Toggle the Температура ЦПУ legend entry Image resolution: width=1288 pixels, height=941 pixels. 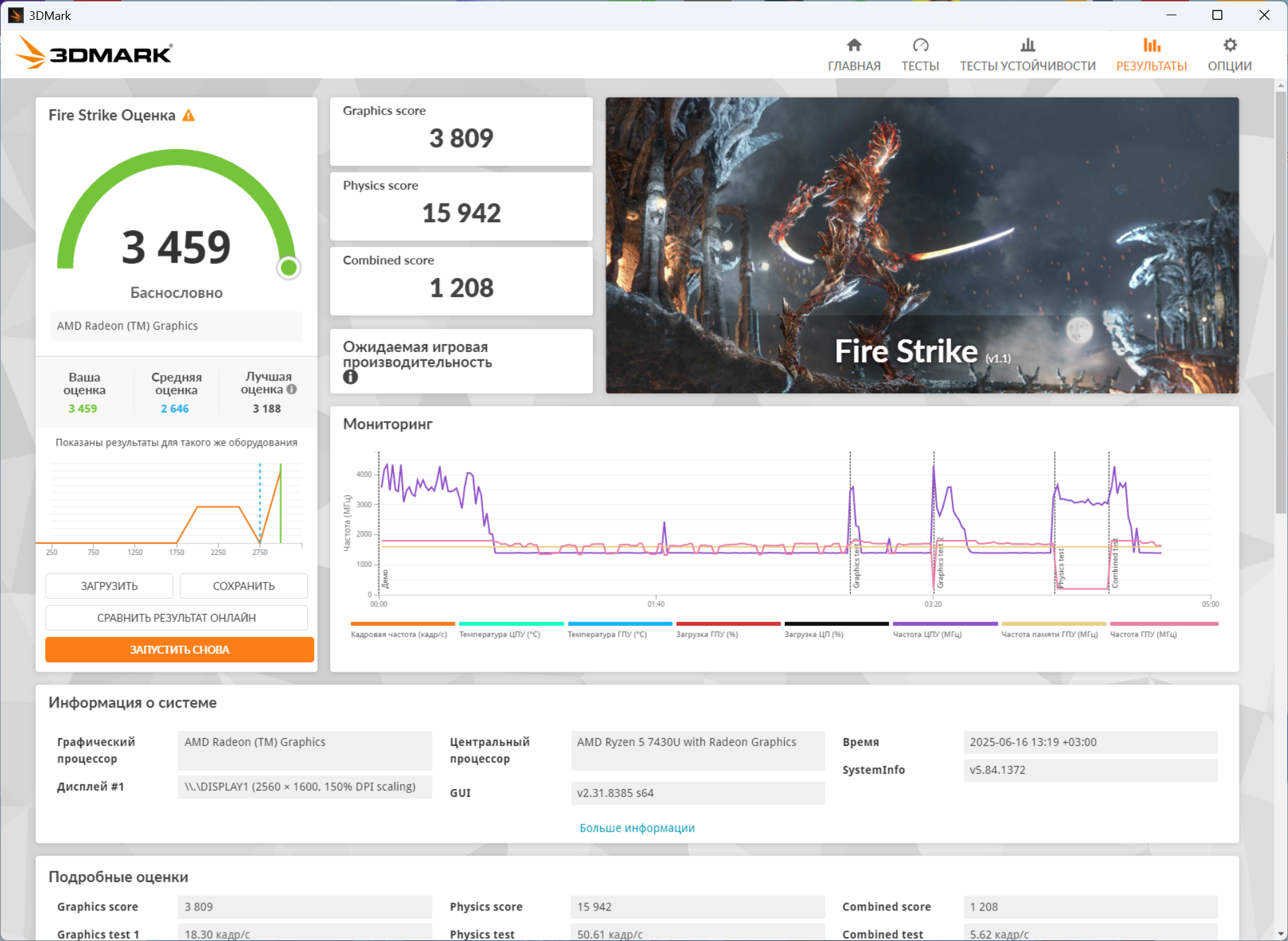pyautogui.click(x=511, y=624)
